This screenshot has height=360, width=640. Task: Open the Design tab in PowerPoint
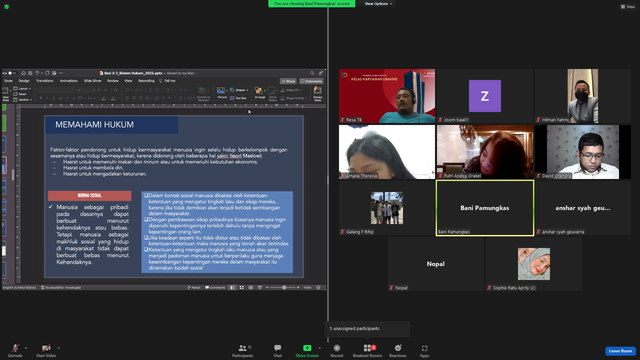pyautogui.click(x=24, y=81)
